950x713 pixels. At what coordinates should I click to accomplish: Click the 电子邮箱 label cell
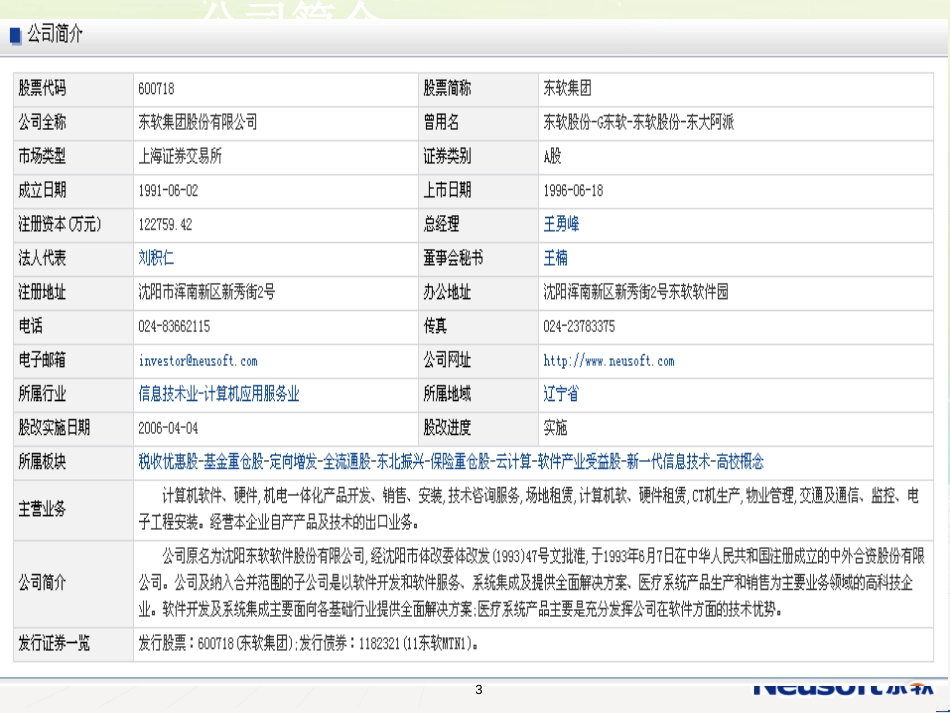coord(73,360)
